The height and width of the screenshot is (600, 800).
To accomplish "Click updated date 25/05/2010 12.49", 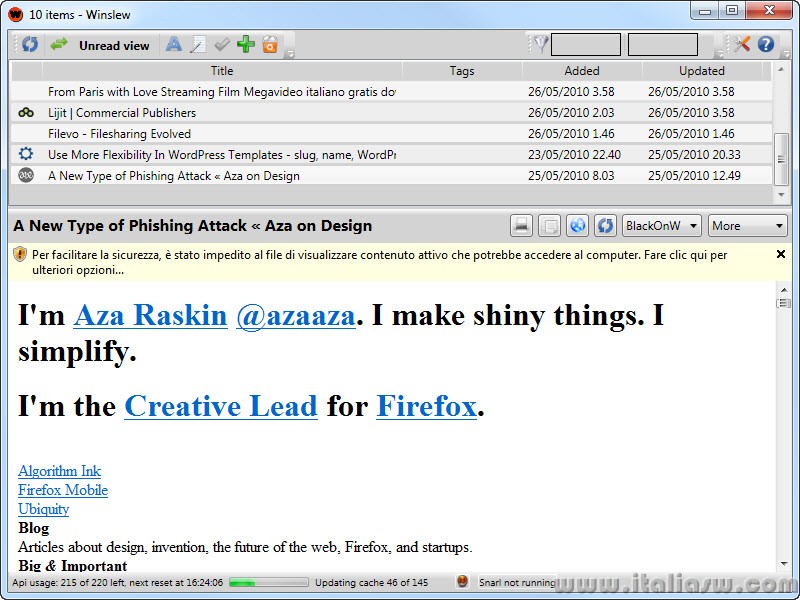I will click(x=694, y=176).
